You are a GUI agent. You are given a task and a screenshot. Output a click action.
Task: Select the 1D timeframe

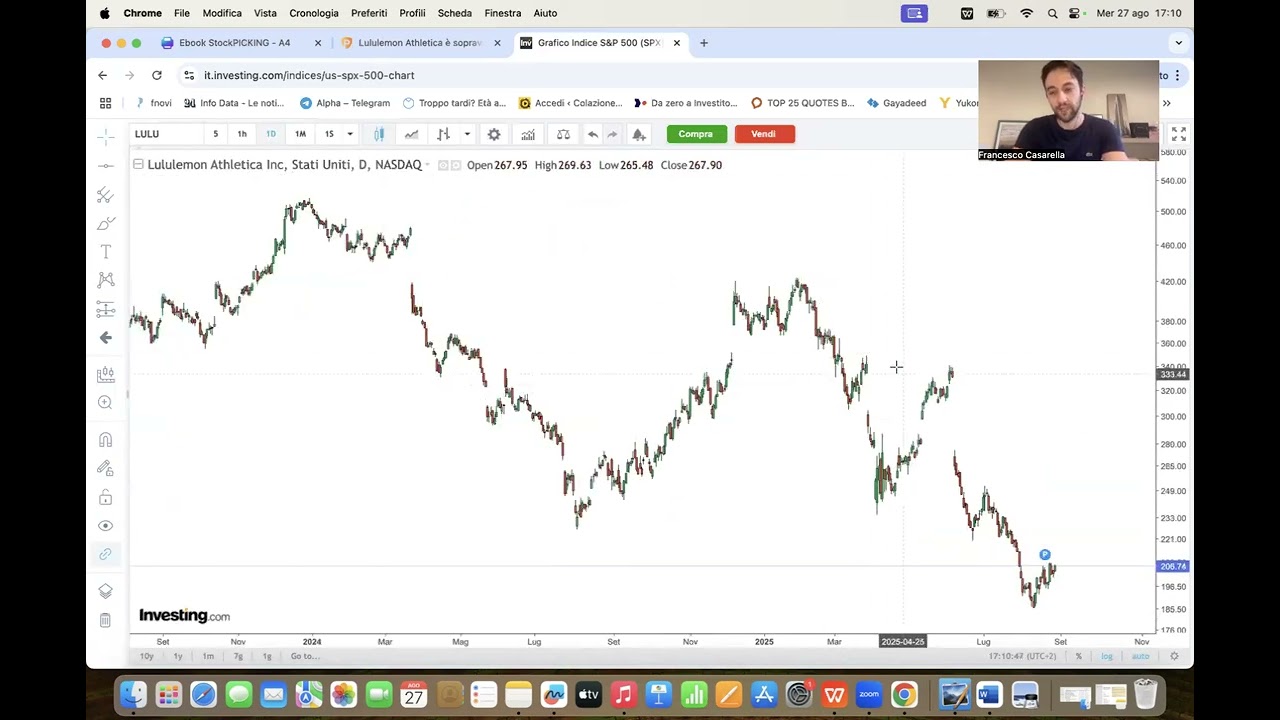coord(270,134)
